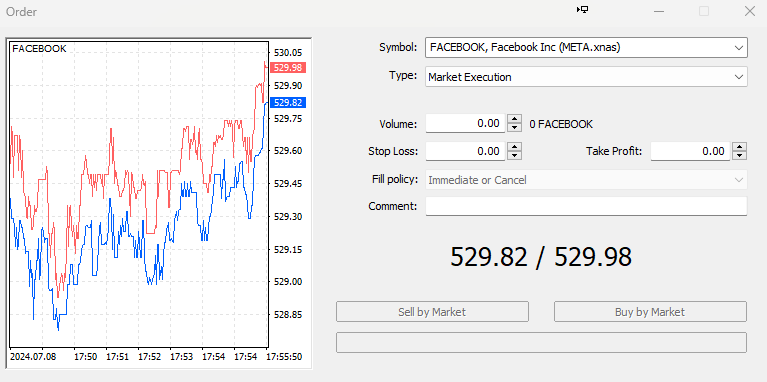Close the Order dialog window
This screenshot has width=767, height=382.
(x=750, y=11)
